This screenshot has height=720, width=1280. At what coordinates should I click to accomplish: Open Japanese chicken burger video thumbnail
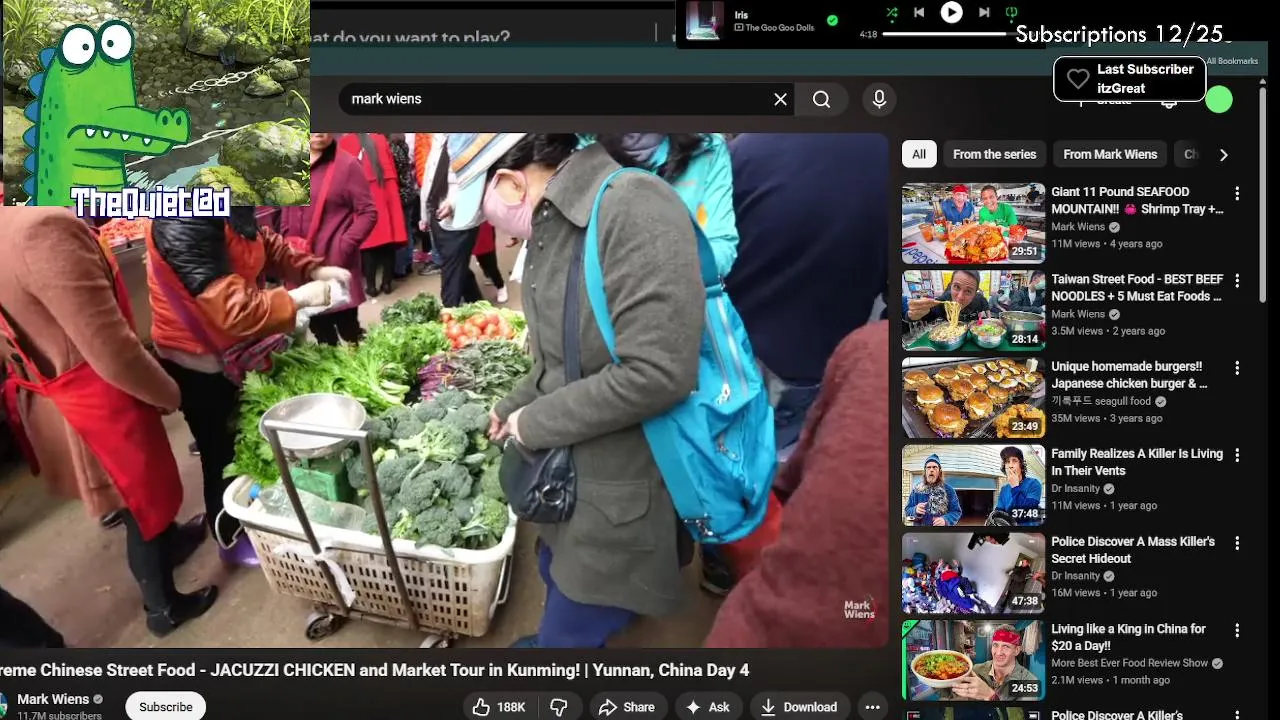[x=973, y=398]
